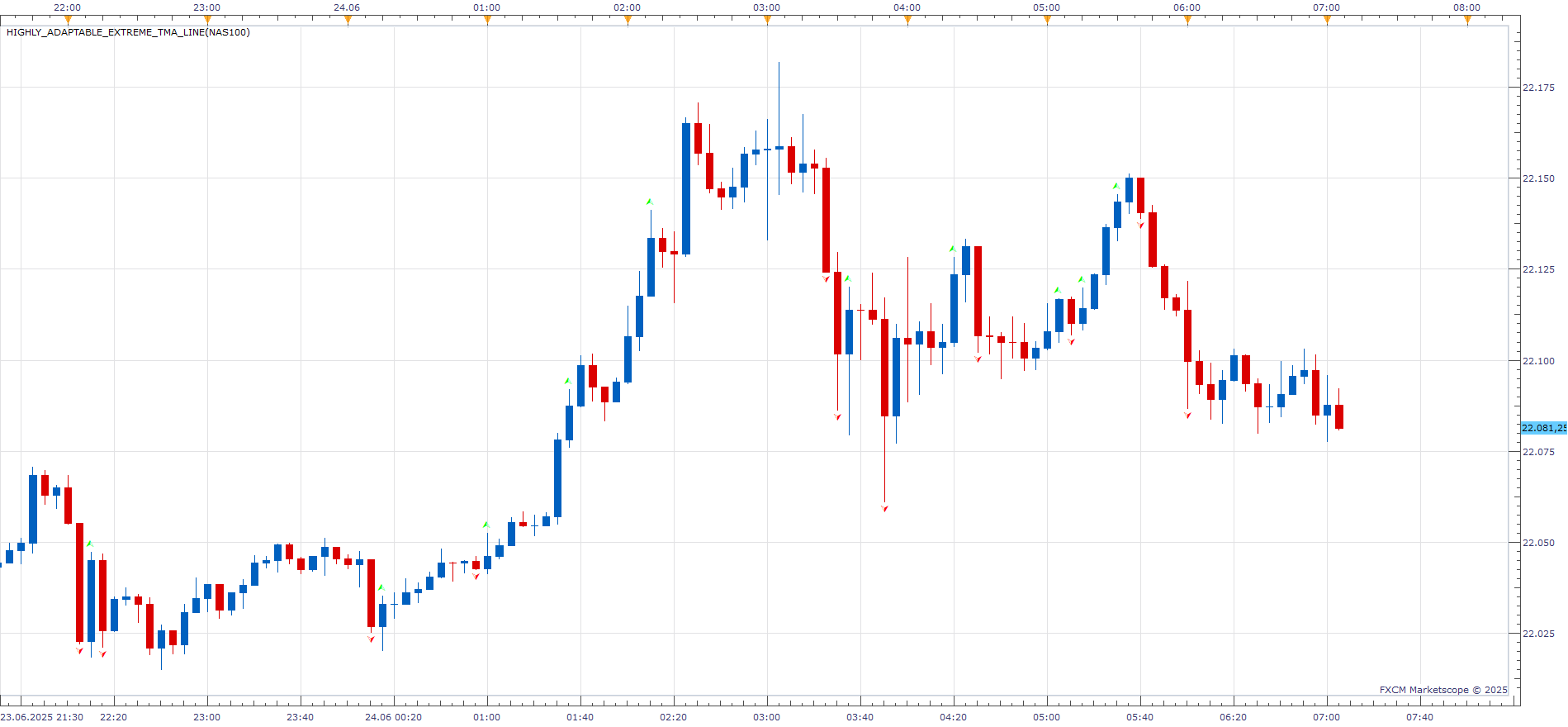
Task: Select the orange marker under top 07:00
Action: pyautogui.click(x=1327, y=20)
